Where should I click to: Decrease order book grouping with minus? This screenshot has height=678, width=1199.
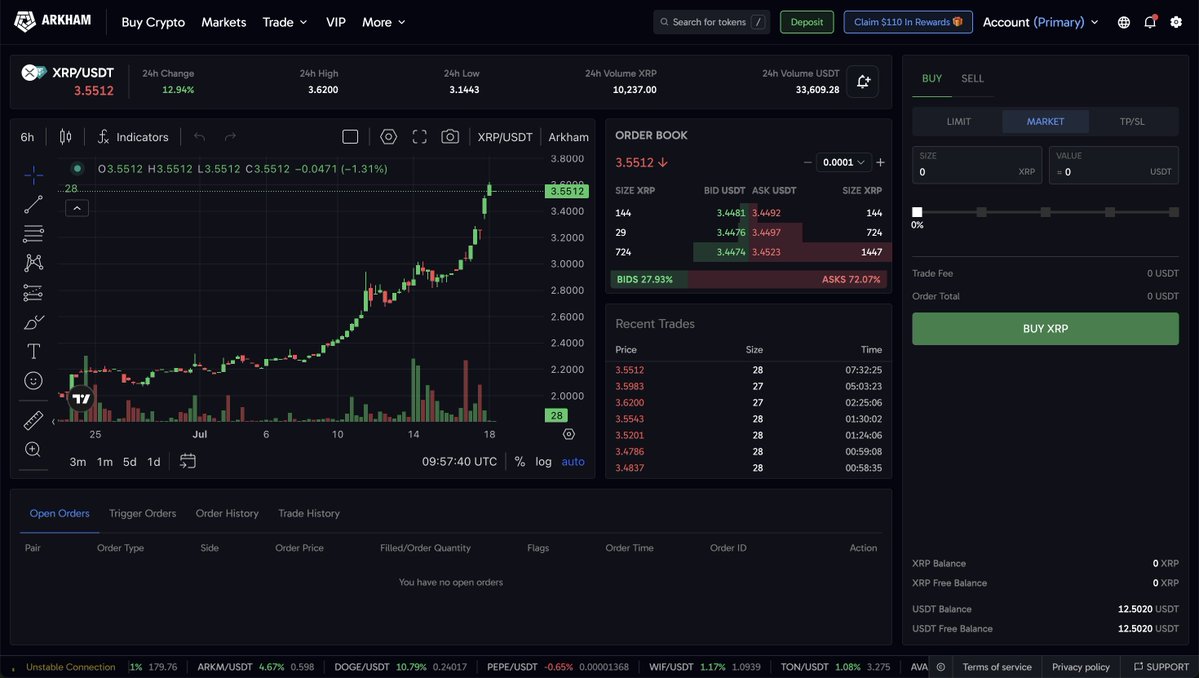coord(807,162)
